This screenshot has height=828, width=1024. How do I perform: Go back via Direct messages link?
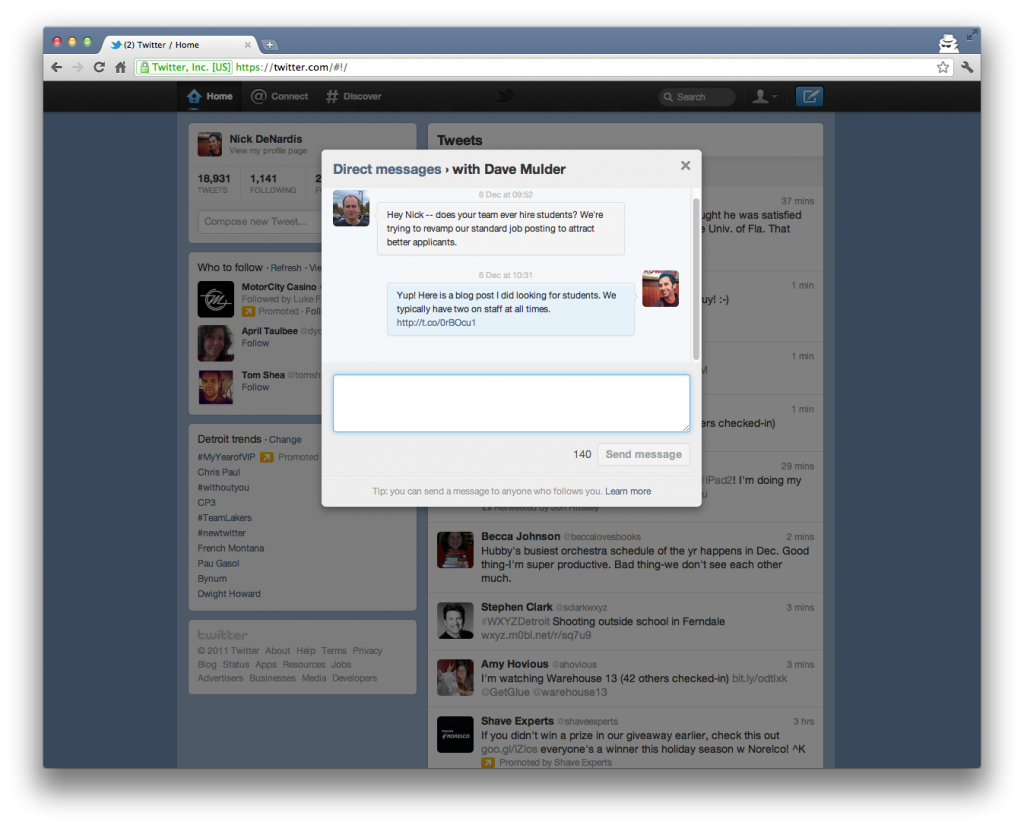click(x=387, y=169)
